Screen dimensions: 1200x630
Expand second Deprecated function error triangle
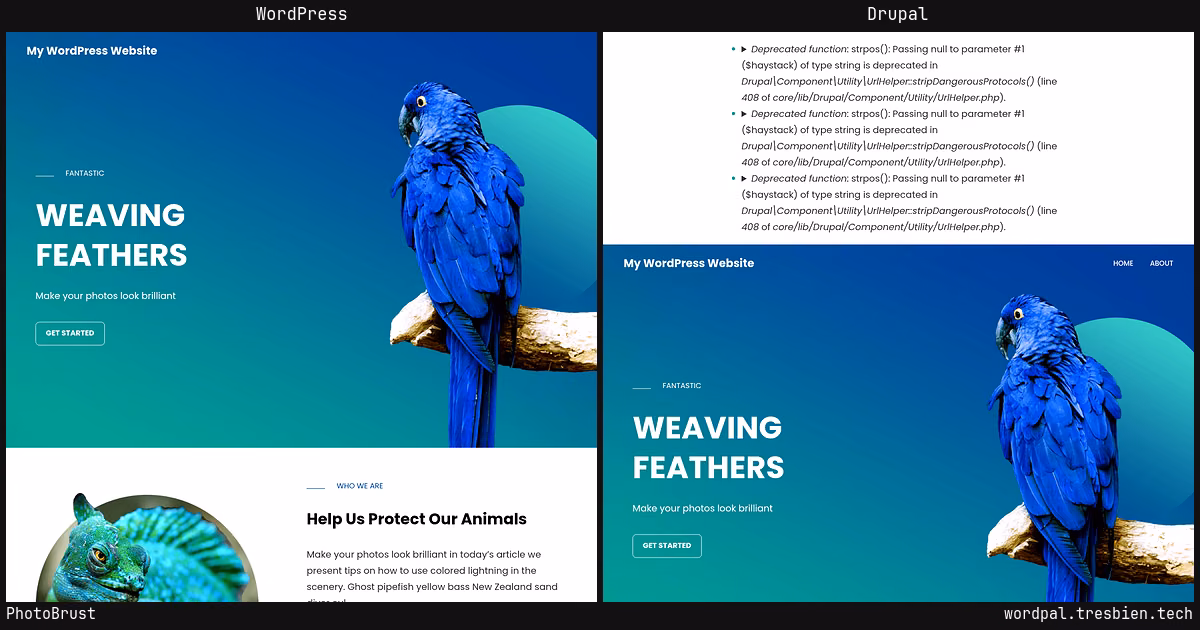[744, 114]
